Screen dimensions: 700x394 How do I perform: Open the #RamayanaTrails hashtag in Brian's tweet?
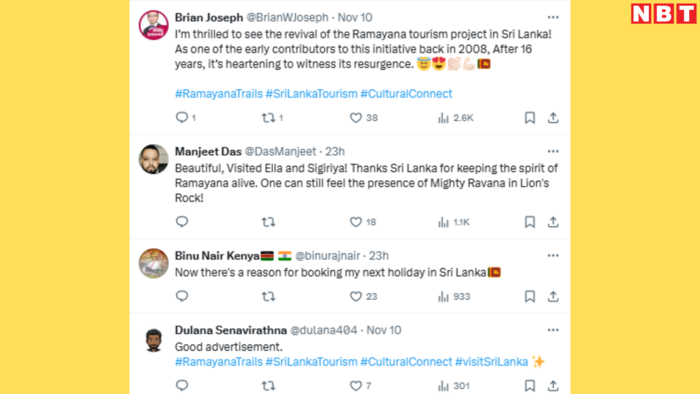tap(219, 94)
